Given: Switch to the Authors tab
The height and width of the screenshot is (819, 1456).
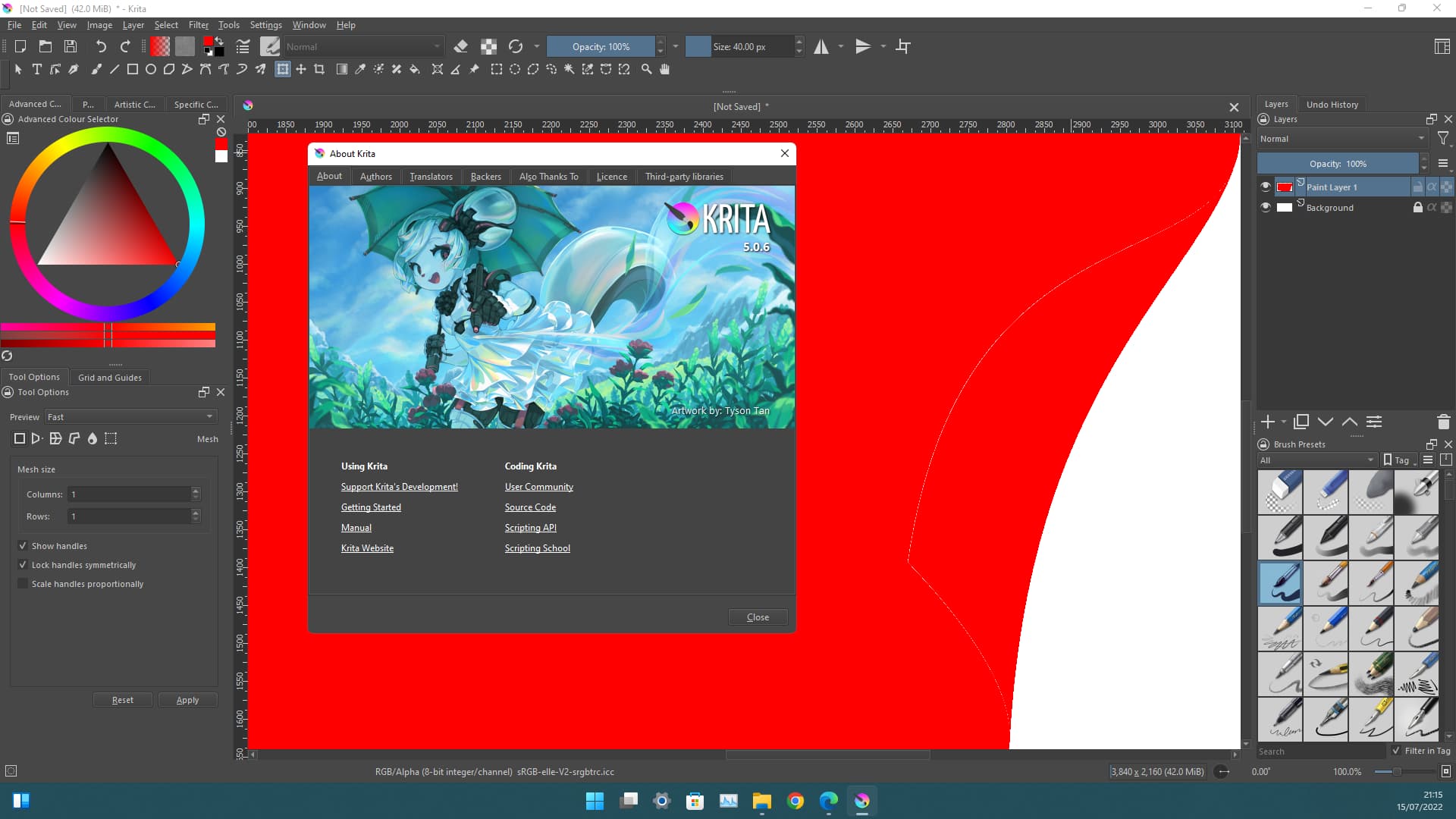Looking at the screenshot, I should pyautogui.click(x=375, y=177).
